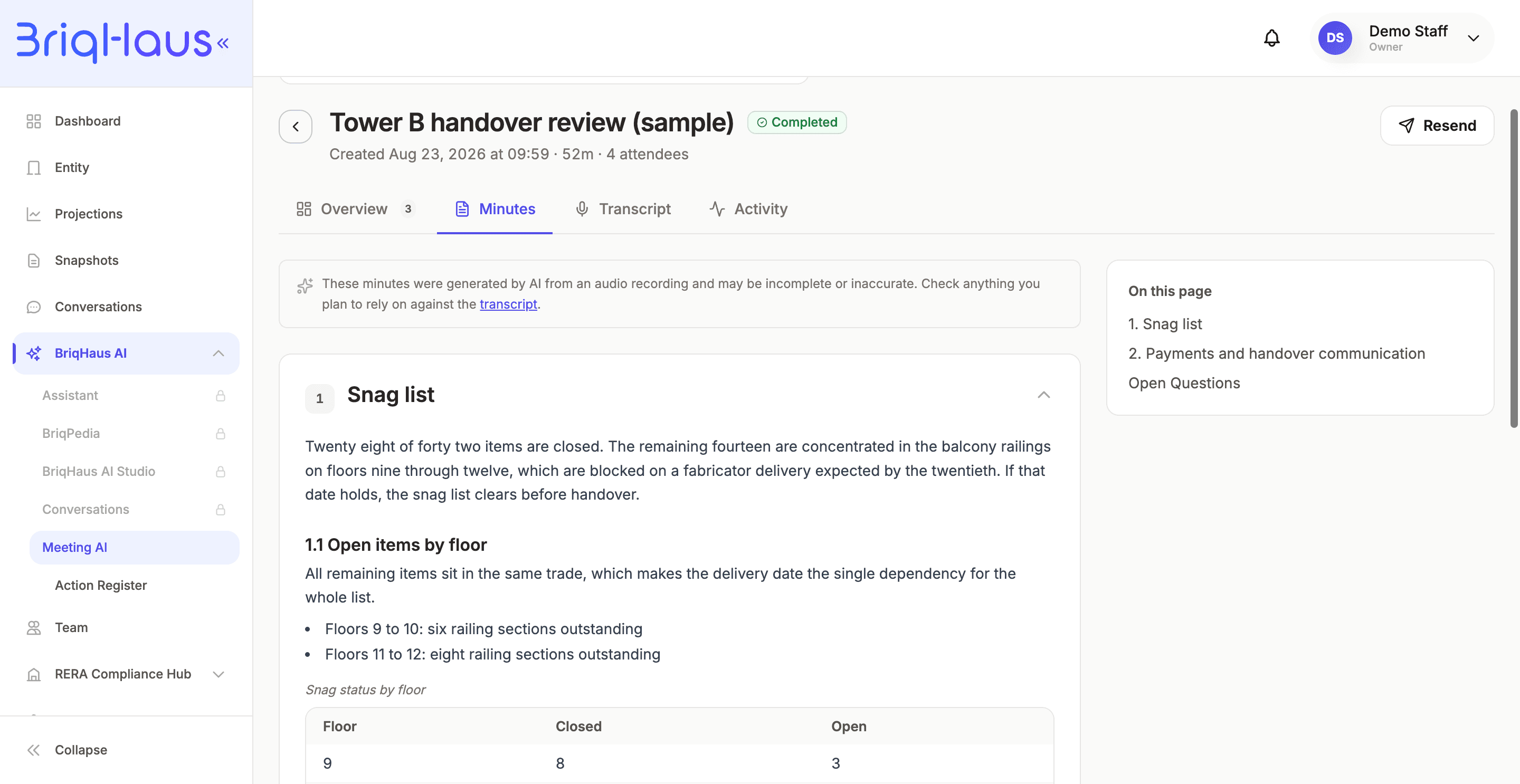Open BriqHaus AI Studio in sidebar
Image resolution: width=1520 pixels, height=784 pixels.
point(99,471)
